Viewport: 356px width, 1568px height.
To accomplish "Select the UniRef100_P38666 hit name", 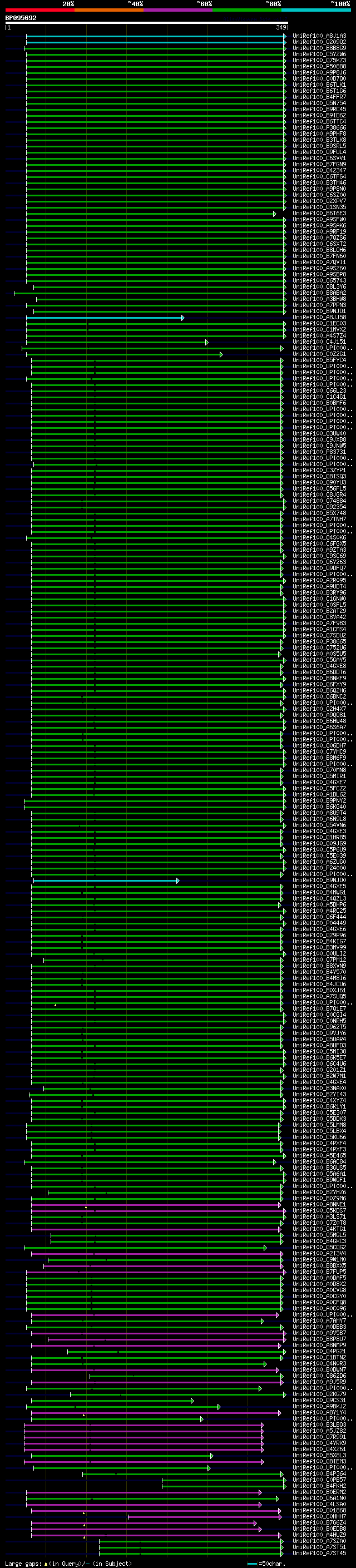I will pos(319,128).
